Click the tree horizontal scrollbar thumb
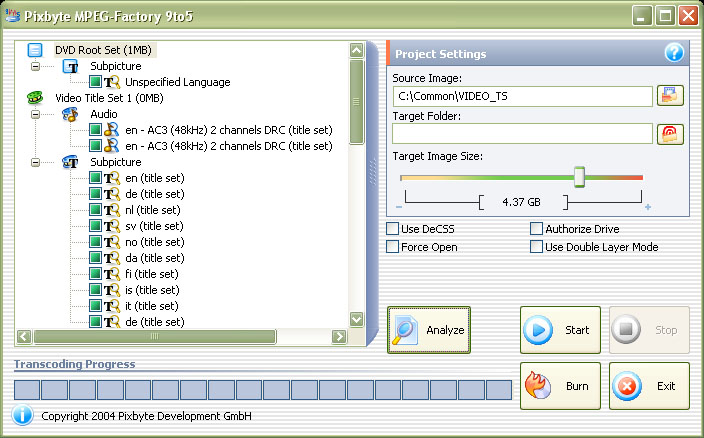704x438 pixels. coord(155,336)
